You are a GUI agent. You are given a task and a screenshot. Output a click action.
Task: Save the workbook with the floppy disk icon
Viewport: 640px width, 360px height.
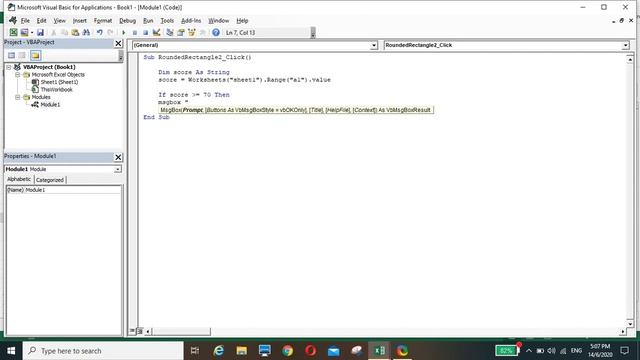[40, 32]
